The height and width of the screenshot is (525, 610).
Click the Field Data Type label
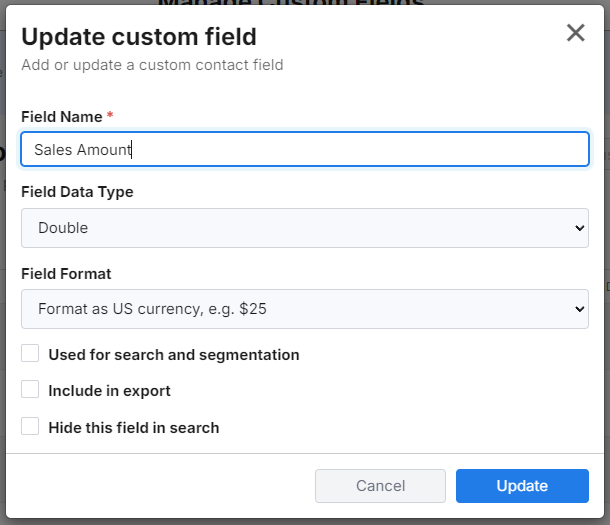tap(77, 192)
